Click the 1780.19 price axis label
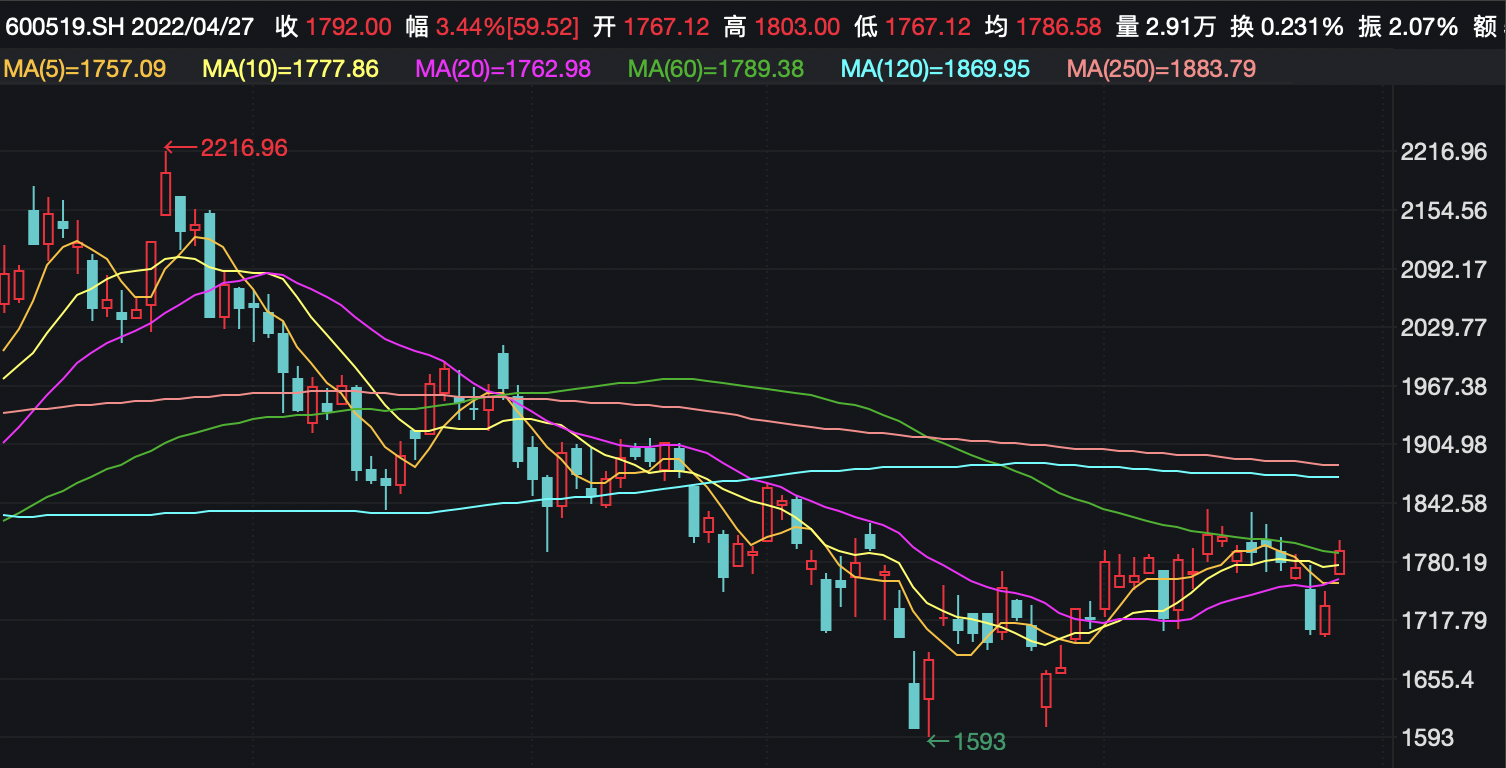The width and height of the screenshot is (1506, 768). pos(1446,562)
